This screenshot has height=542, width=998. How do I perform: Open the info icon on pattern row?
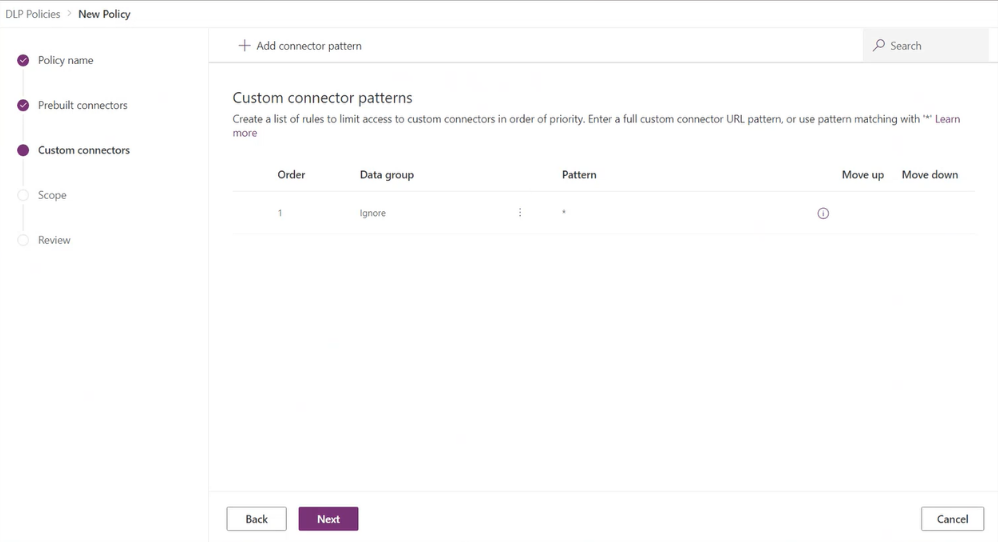click(x=823, y=213)
